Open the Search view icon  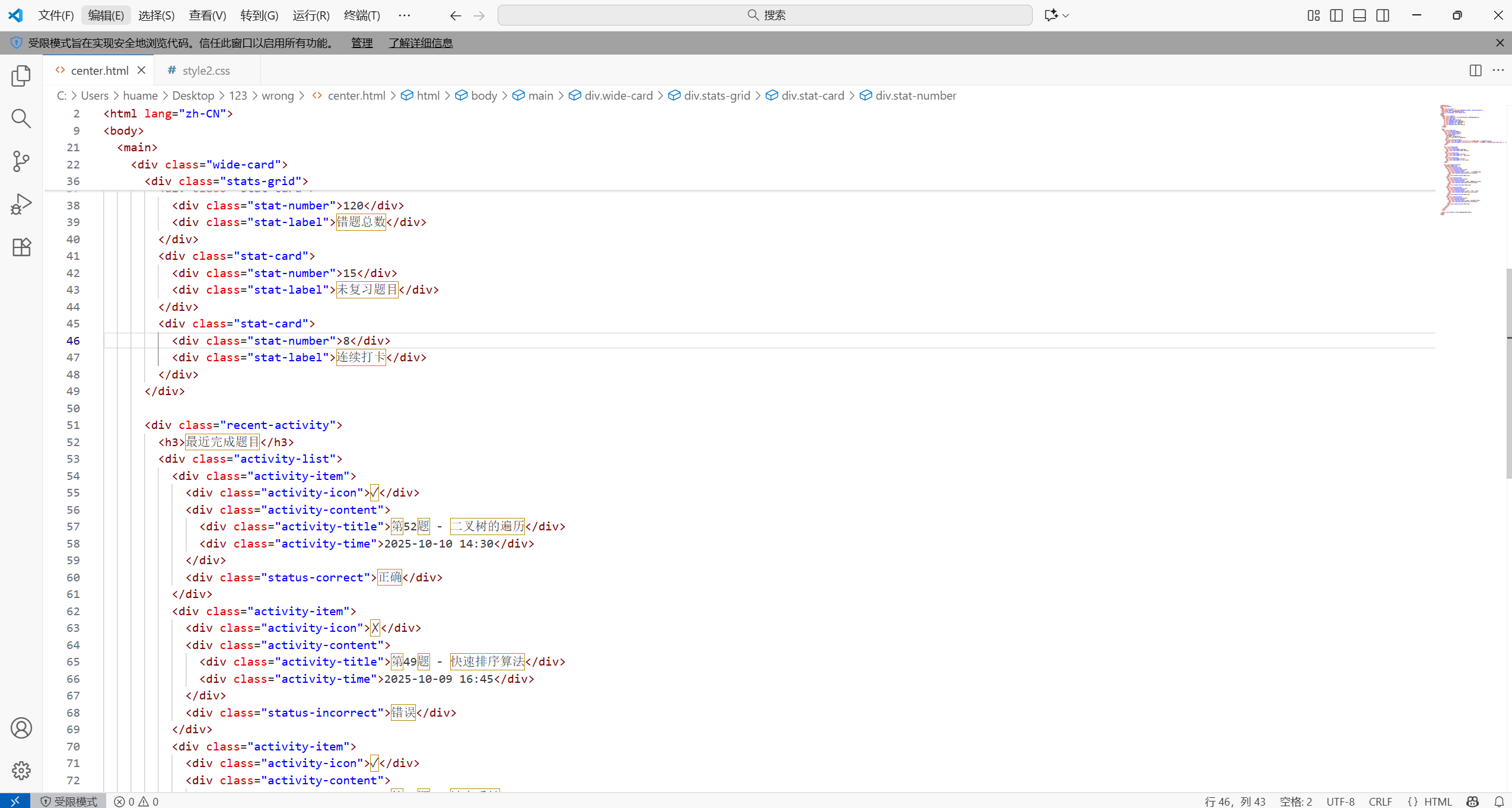pos(21,119)
